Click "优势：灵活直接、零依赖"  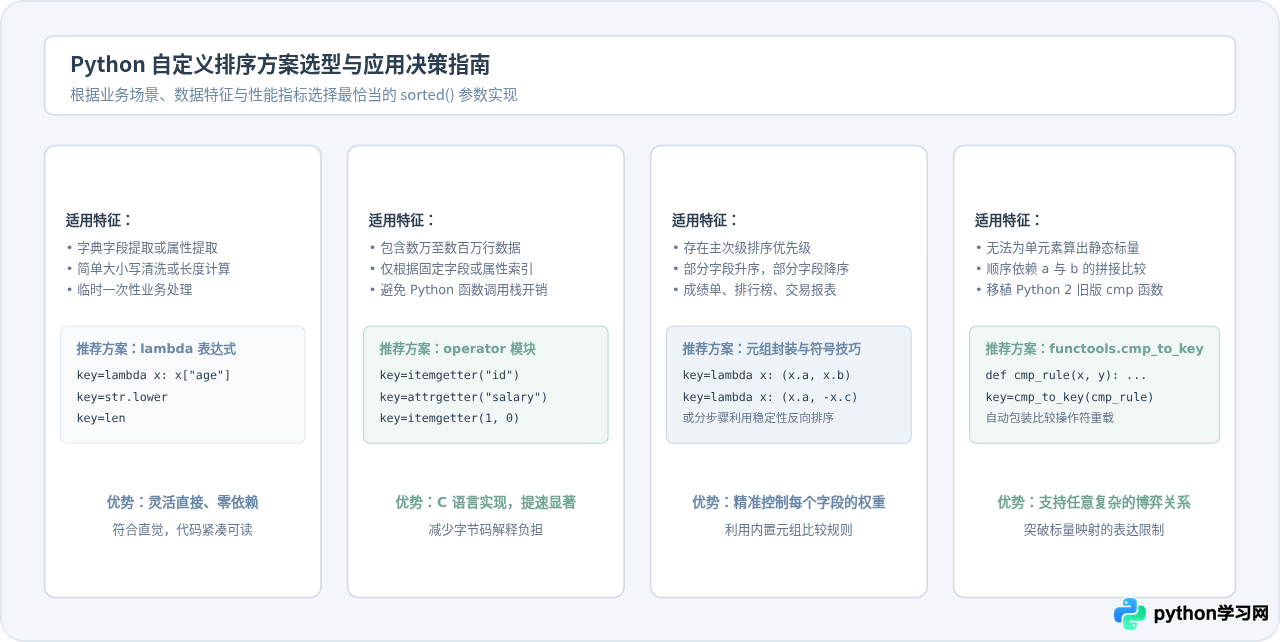[x=183, y=502]
